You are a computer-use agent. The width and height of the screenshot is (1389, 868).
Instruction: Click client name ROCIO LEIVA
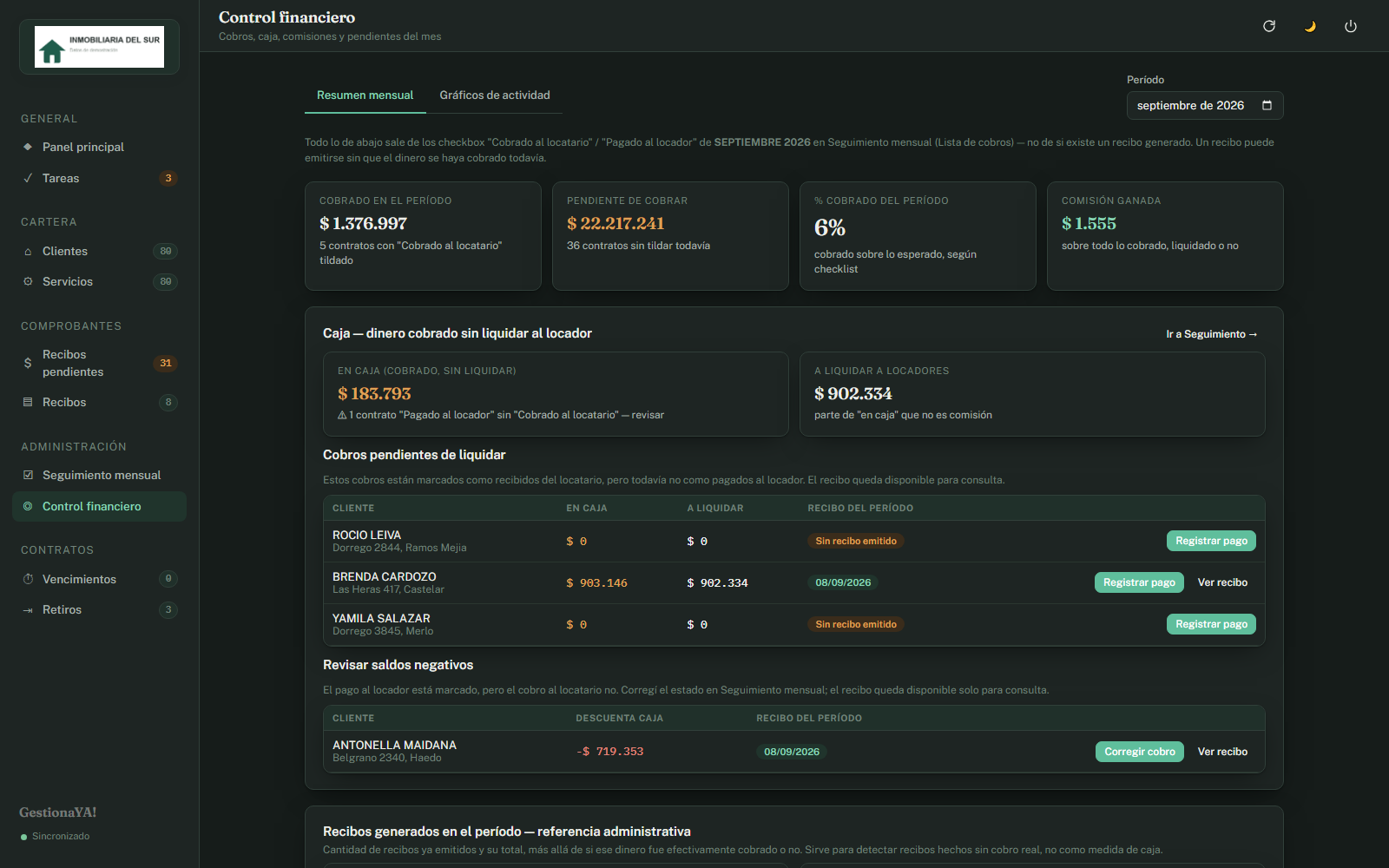(366, 535)
